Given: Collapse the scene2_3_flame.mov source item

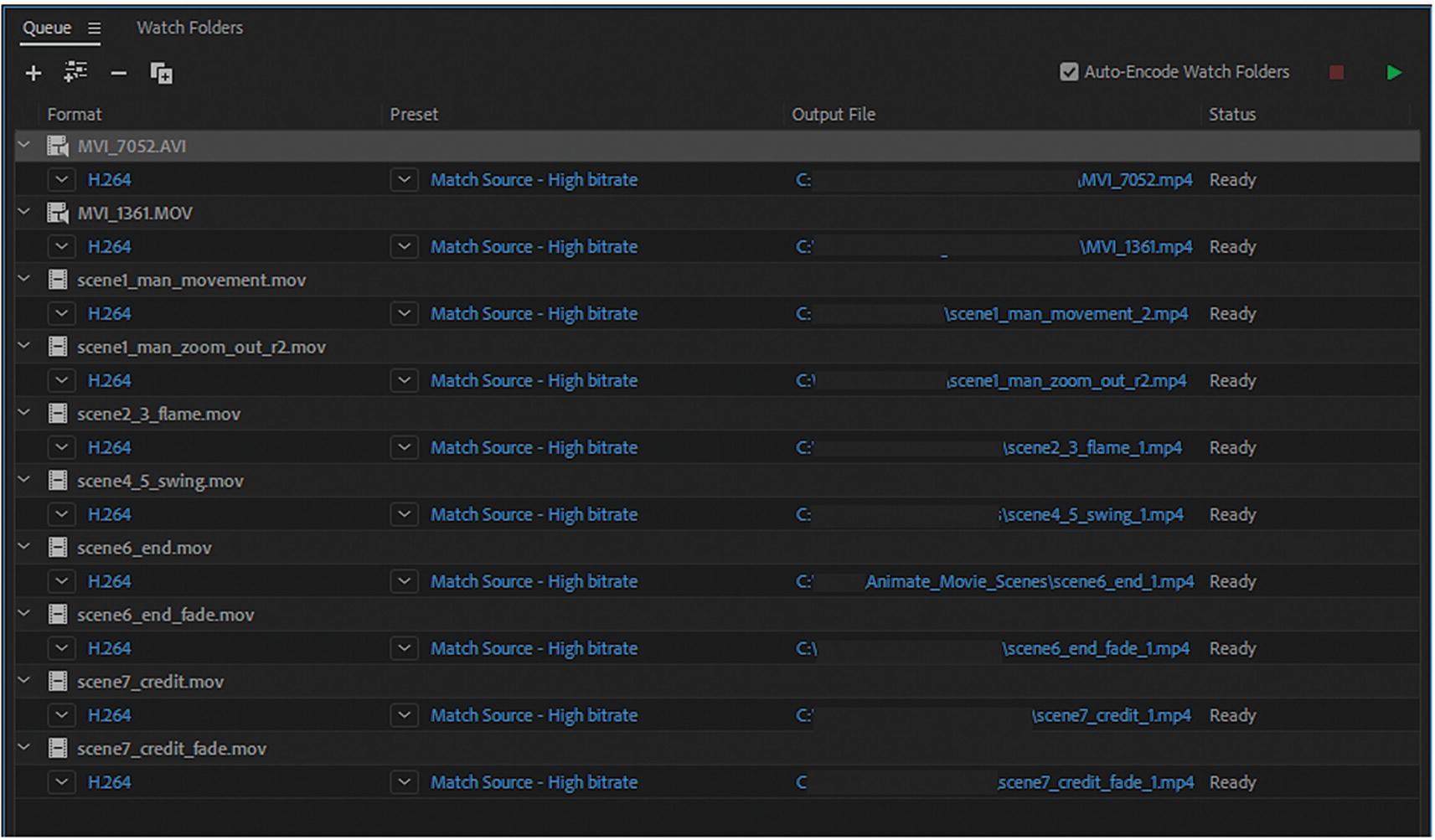Looking at the screenshot, I should coord(24,414).
